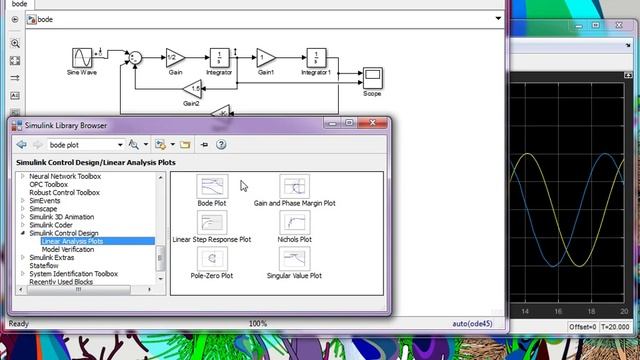Click the forward arrow in Library Browser
This screenshot has width=640, height=360.
pos(38,144)
